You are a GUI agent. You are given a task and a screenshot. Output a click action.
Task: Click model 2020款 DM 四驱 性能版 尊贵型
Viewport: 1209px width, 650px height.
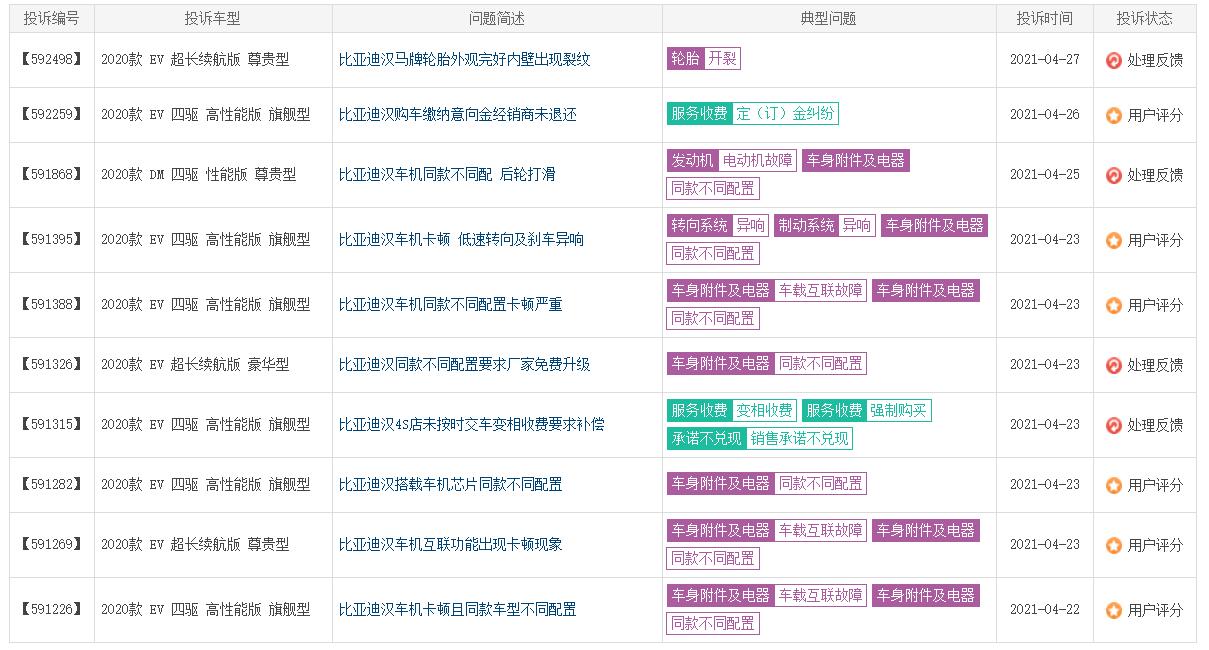199,175
